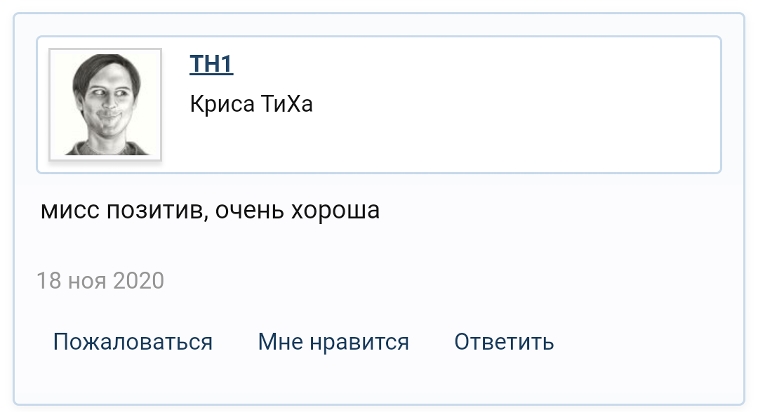Report this comment via Пожаловаться
The height and width of the screenshot is (412, 758).
pyautogui.click(x=133, y=342)
